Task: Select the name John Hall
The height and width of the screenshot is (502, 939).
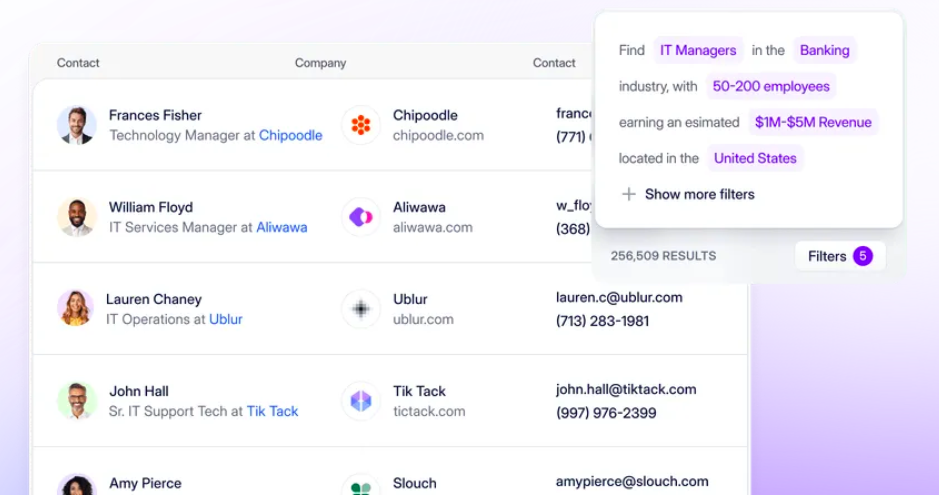Action: point(139,391)
